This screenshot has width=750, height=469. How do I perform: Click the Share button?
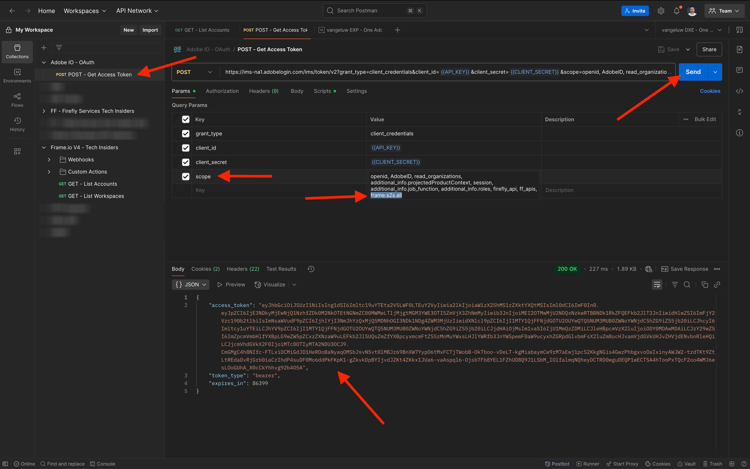pos(709,49)
